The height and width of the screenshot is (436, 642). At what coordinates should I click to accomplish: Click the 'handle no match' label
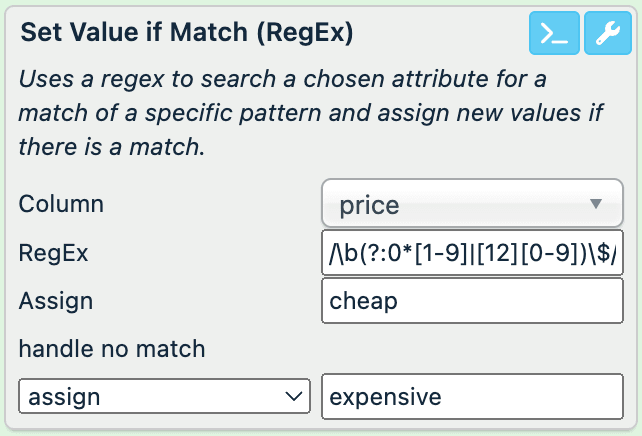tap(112, 349)
